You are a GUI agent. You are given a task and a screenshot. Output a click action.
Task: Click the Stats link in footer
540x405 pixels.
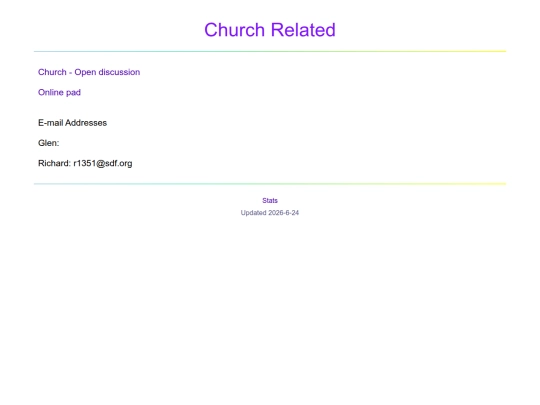(x=270, y=200)
